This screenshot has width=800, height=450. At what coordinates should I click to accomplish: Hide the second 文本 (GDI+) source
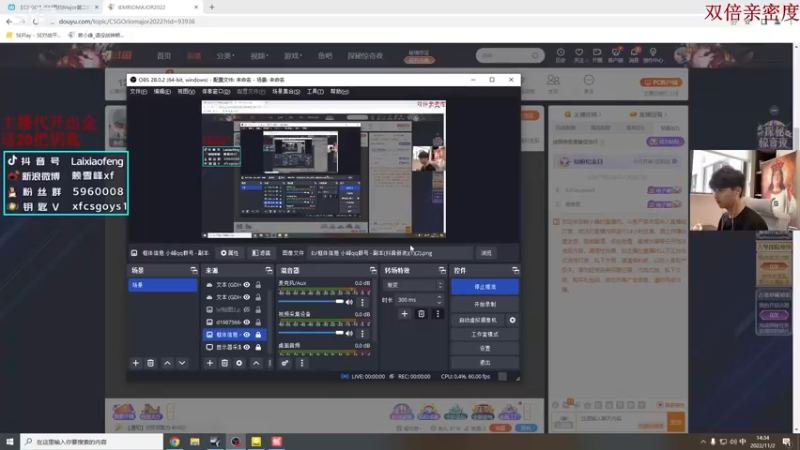coord(247,297)
